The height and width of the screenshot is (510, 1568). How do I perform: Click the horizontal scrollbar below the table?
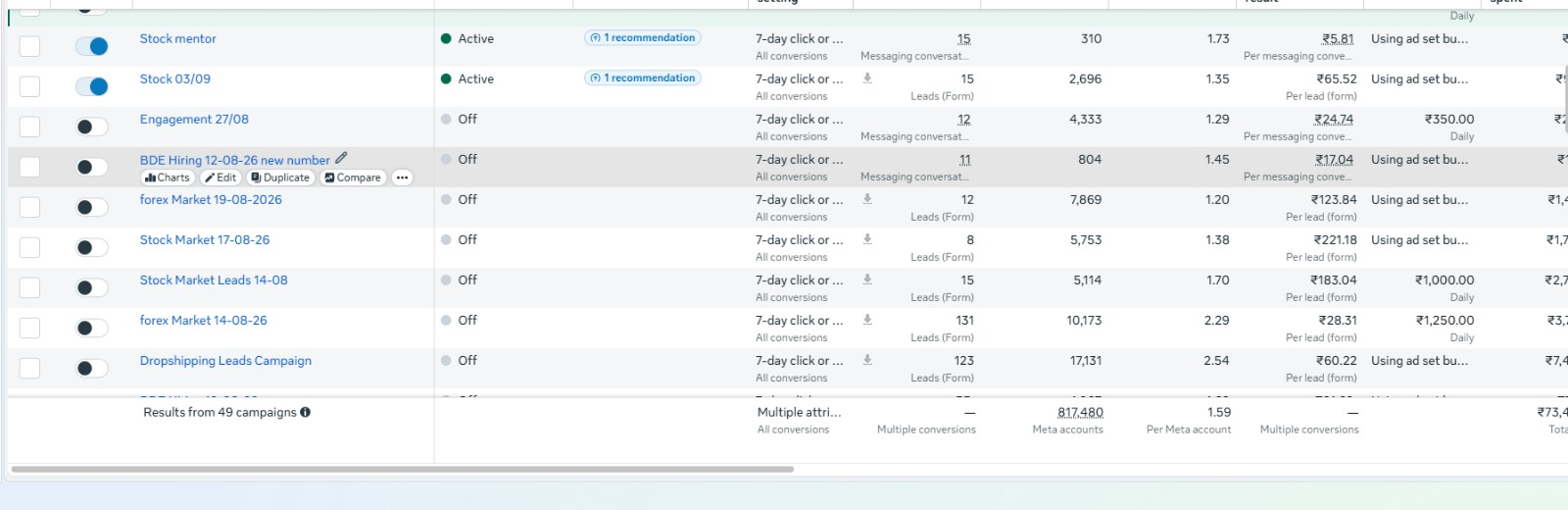pyautogui.click(x=402, y=469)
